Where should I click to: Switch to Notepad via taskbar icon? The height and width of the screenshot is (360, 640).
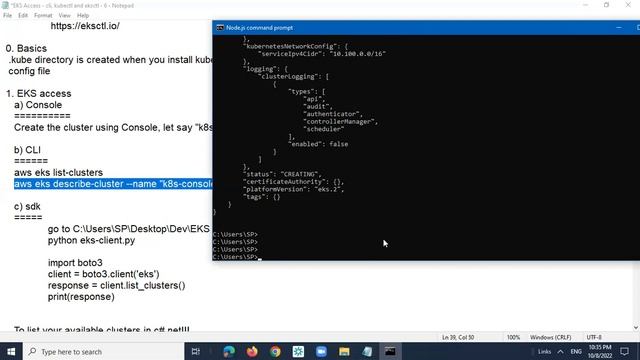point(367,351)
